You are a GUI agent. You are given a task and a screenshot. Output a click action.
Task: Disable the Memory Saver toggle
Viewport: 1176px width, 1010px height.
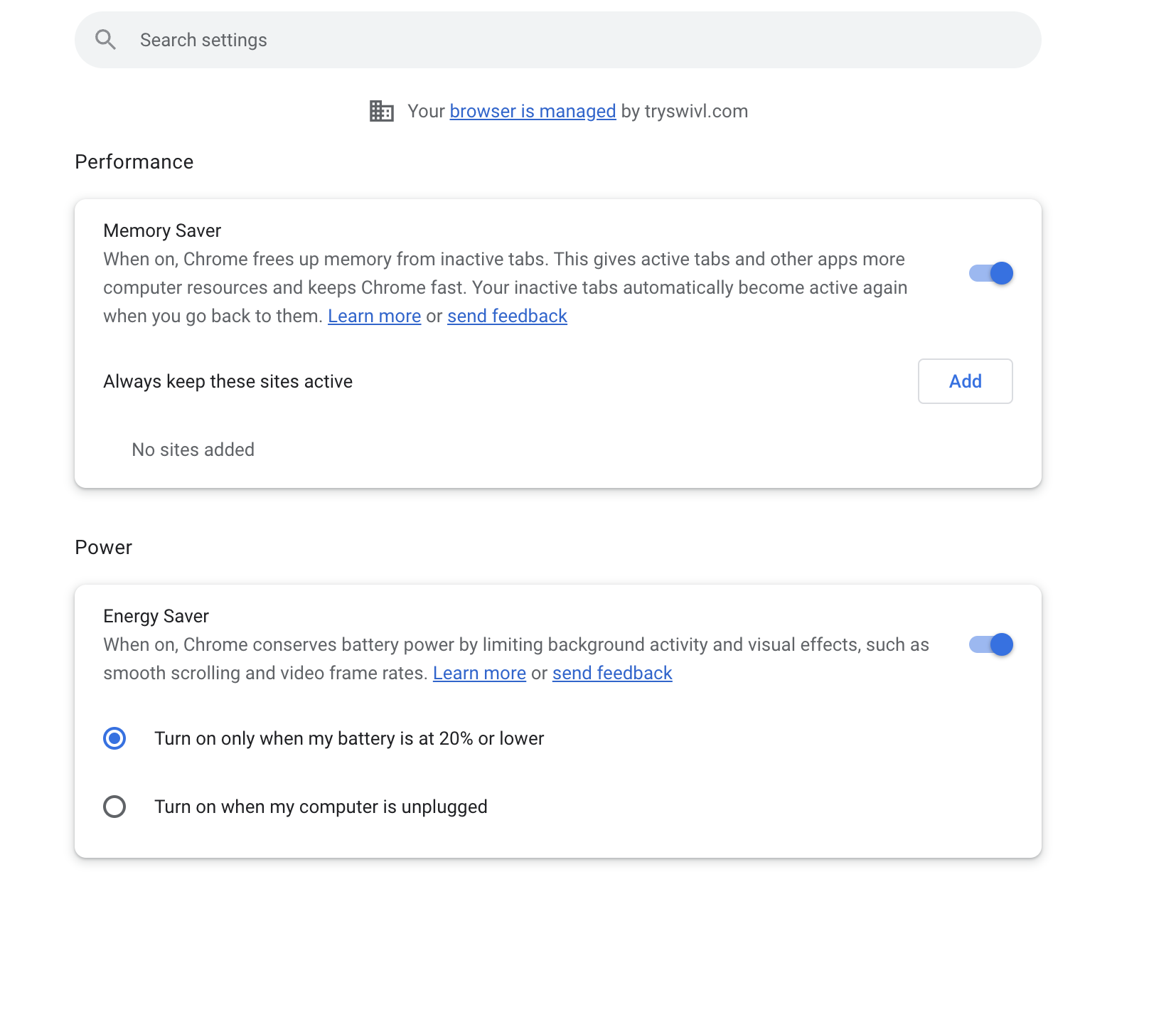pos(991,273)
